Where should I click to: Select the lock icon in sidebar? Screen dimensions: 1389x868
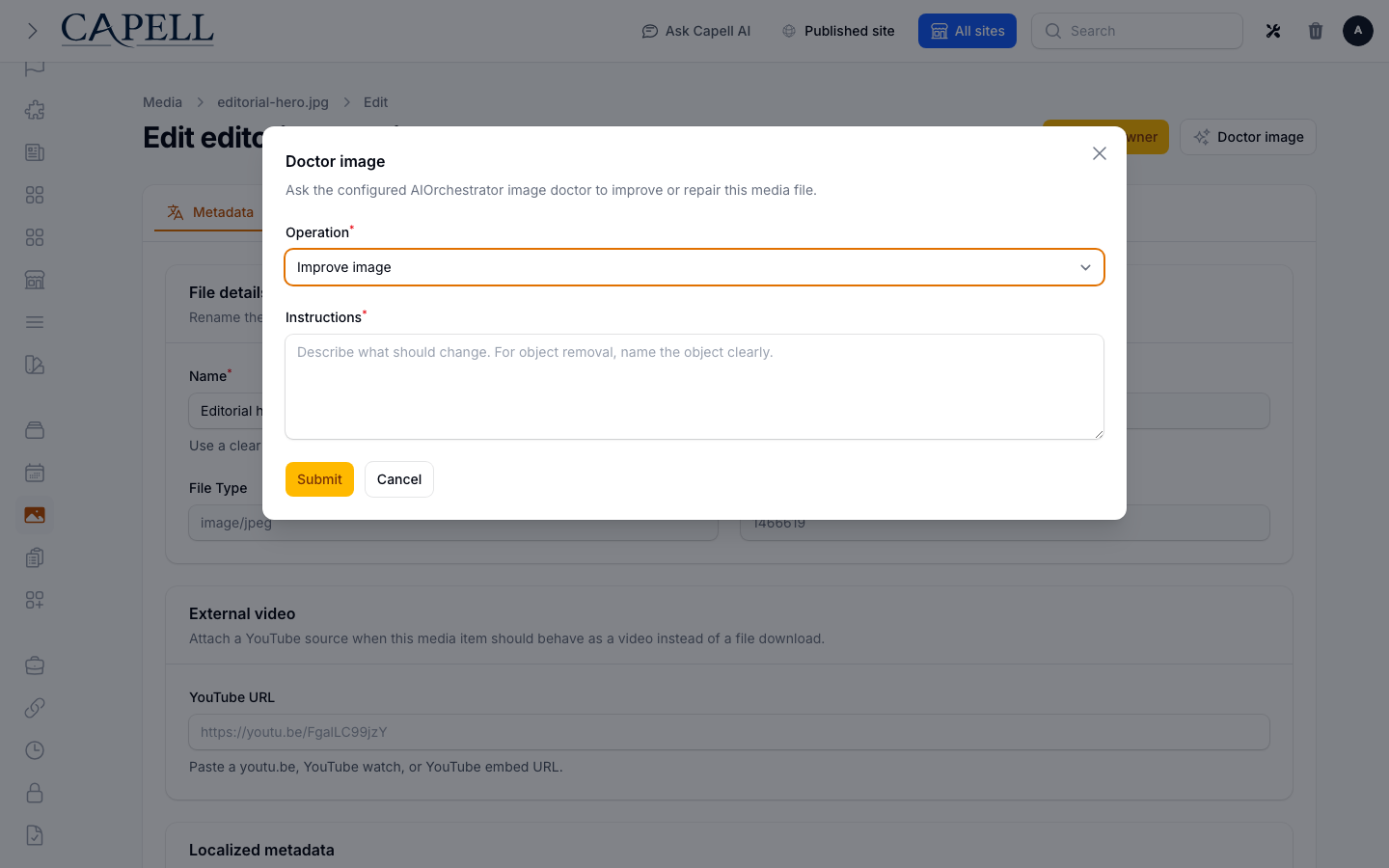35,793
